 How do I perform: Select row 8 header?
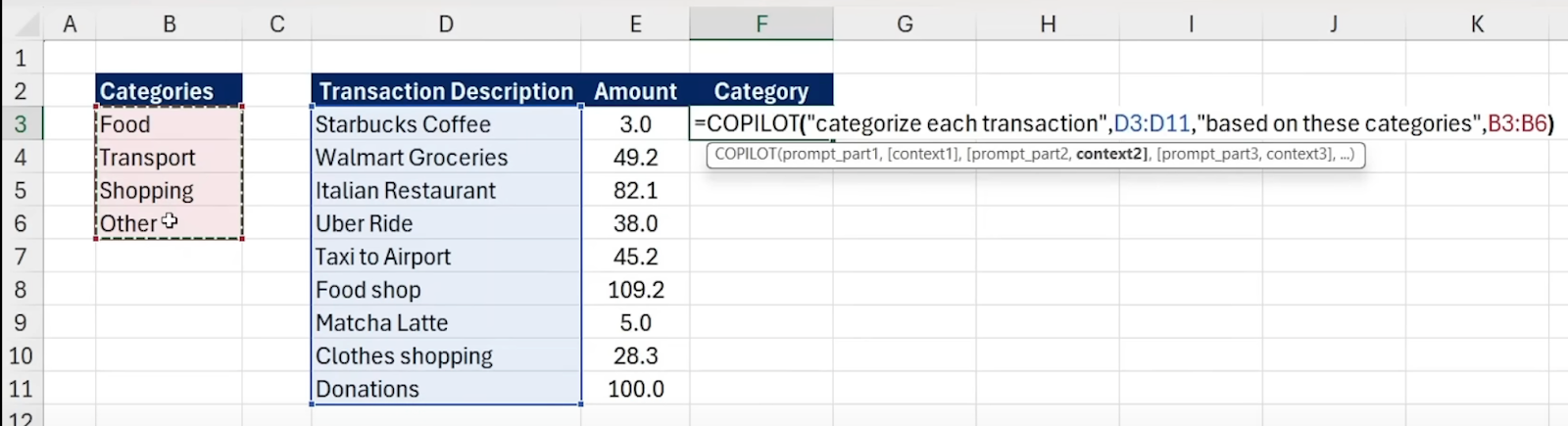point(21,290)
